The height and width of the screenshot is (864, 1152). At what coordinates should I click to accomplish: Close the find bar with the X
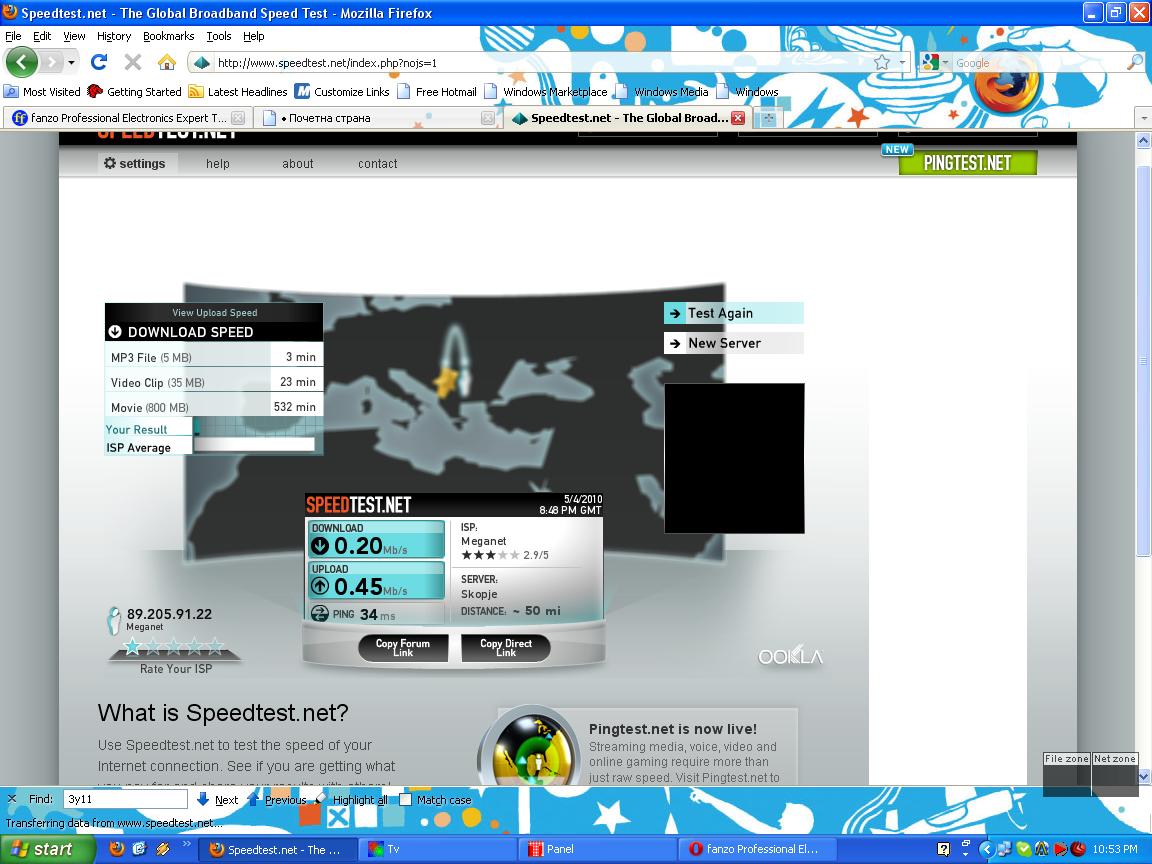(12, 799)
